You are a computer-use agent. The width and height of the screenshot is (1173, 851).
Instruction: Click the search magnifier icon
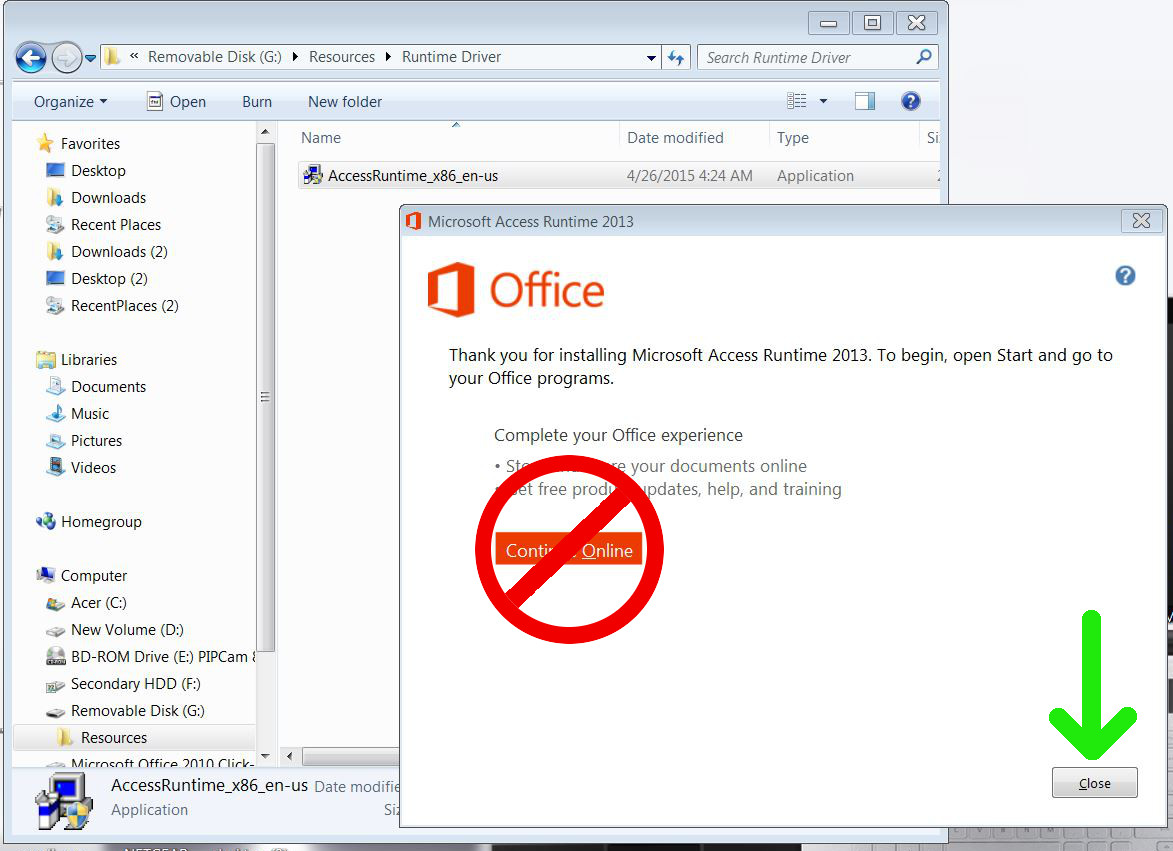(x=924, y=57)
